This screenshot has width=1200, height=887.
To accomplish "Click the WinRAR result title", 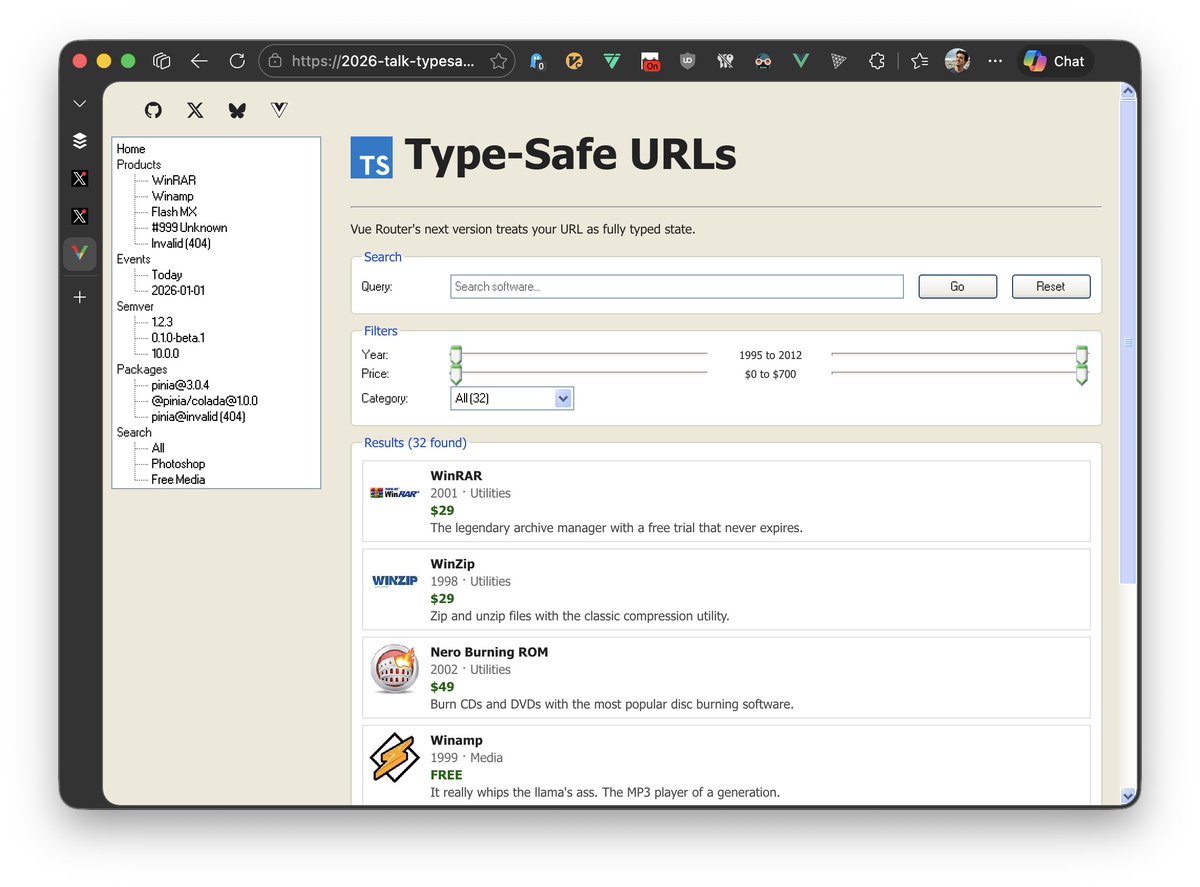I will coord(456,476).
